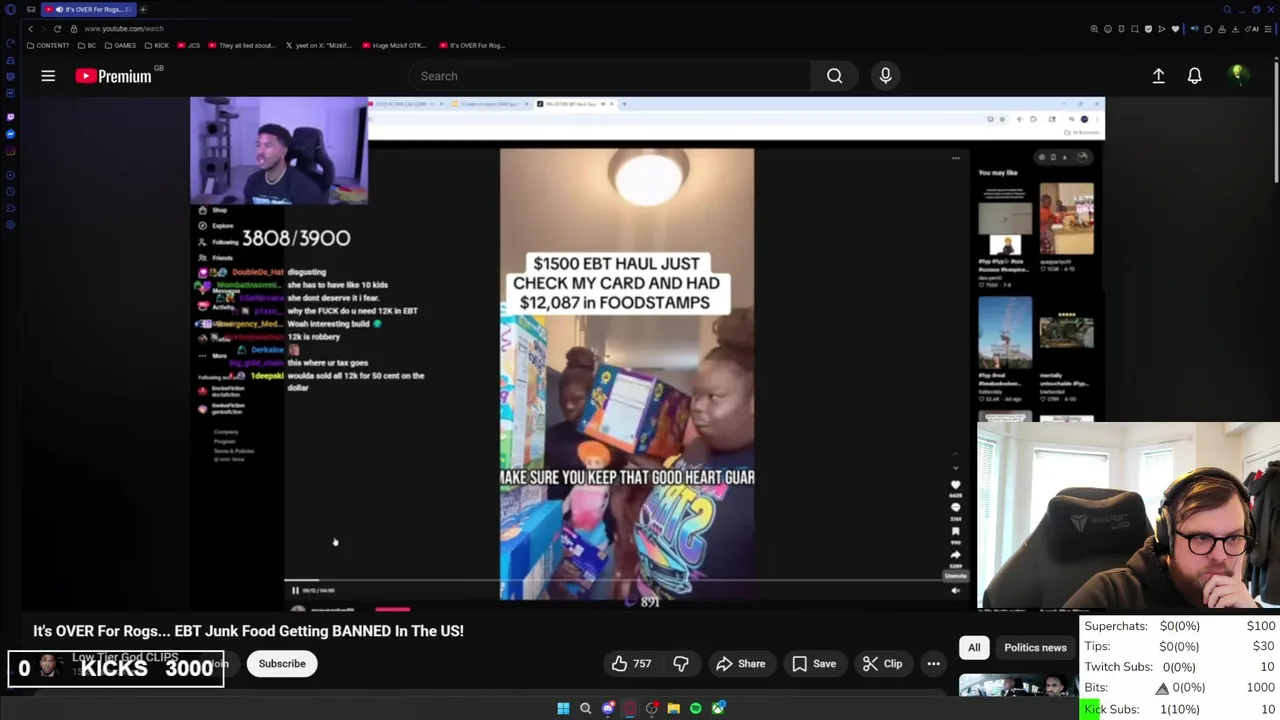The height and width of the screenshot is (720, 1280).
Task: Share the video
Action: tap(740, 664)
